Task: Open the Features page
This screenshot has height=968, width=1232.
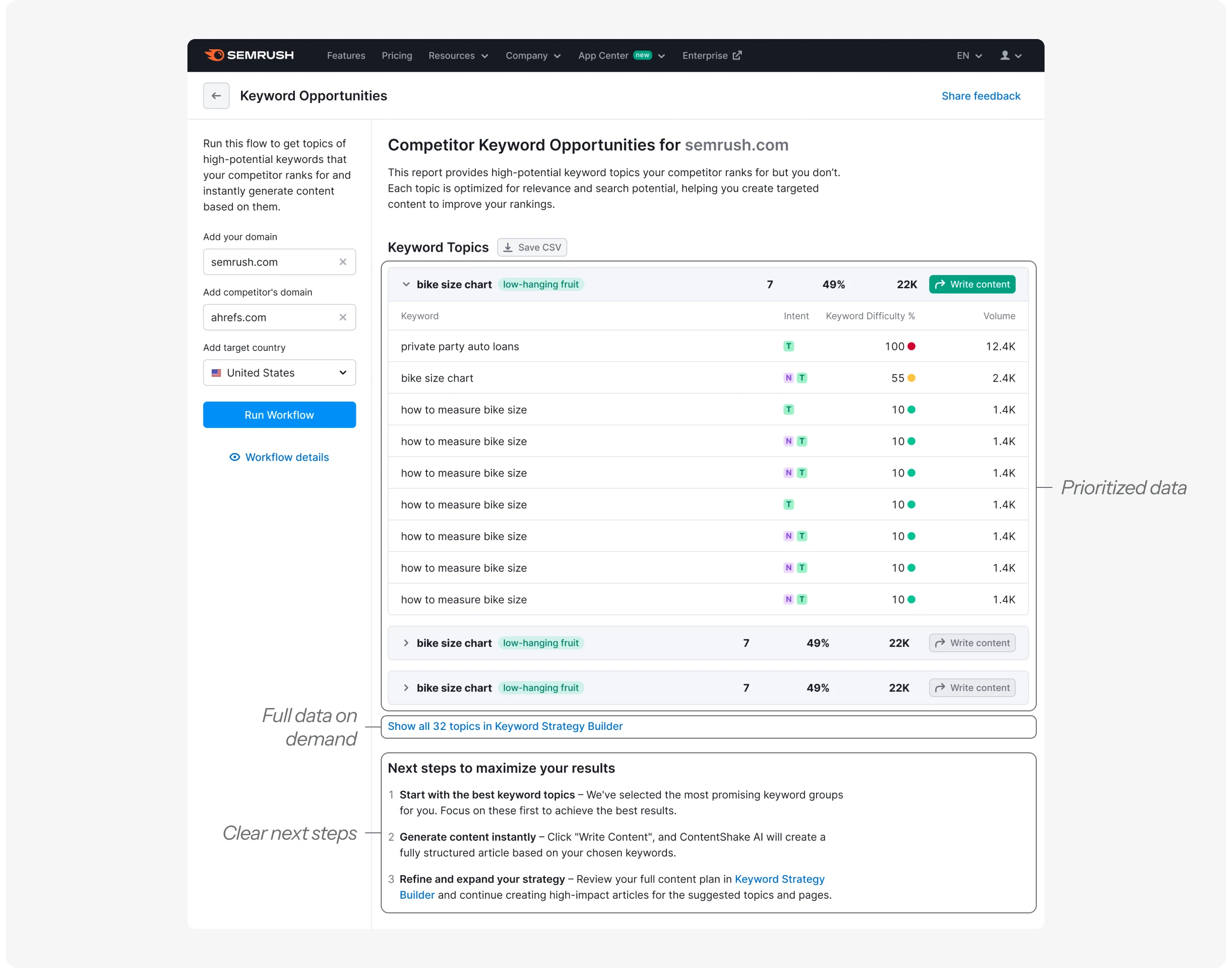Action: pyautogui.click(x=346, y=56)
